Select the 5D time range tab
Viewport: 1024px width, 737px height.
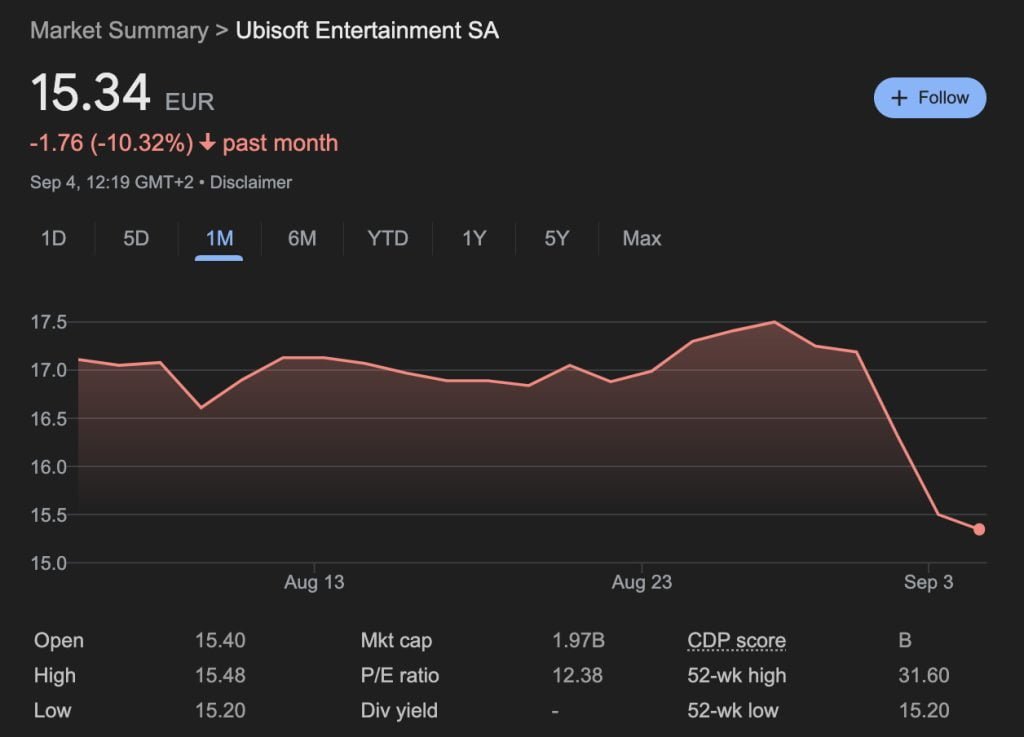pos(136,238)
